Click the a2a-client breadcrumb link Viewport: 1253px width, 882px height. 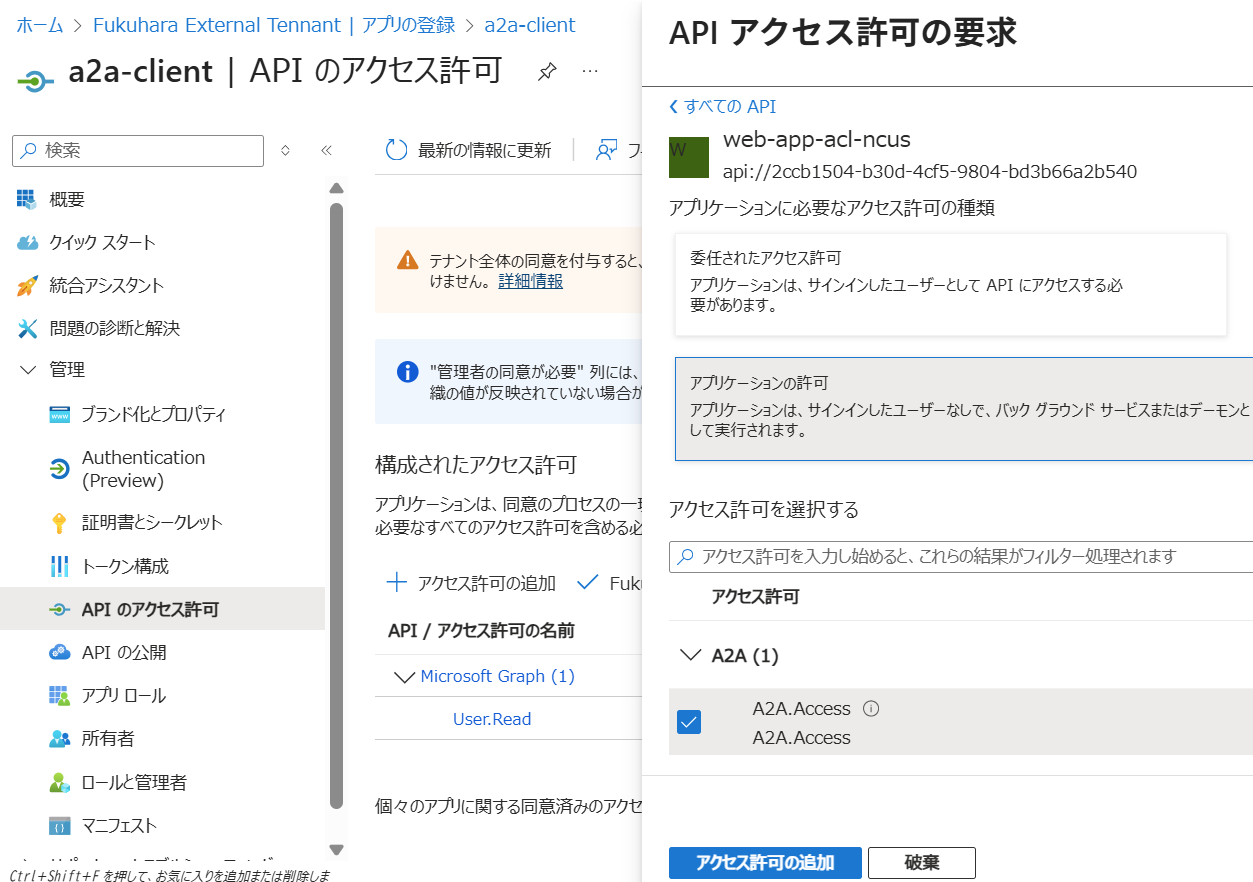pos(529,25)
